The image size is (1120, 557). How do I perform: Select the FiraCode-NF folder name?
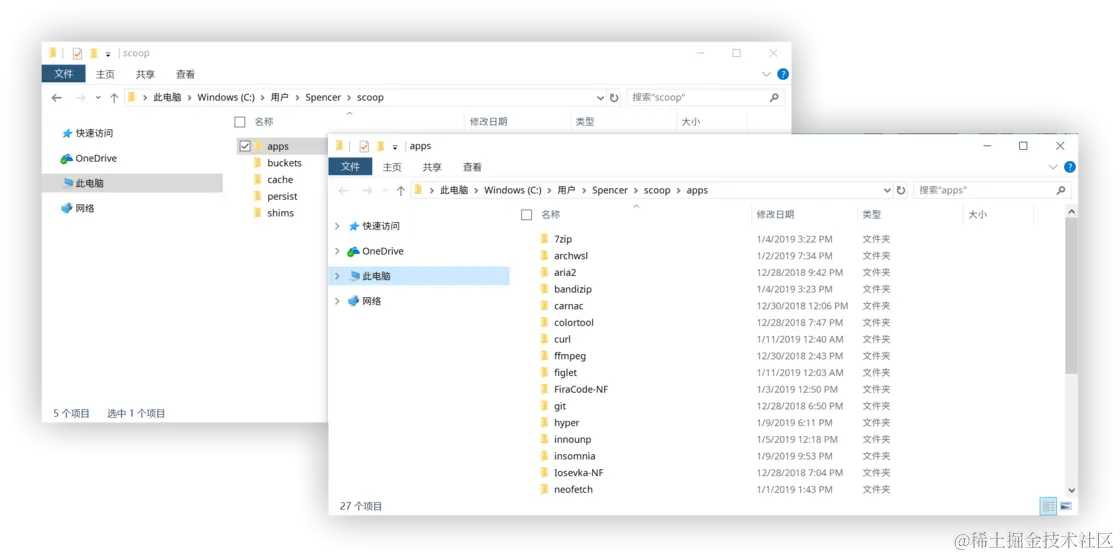[x=581, y=389]
